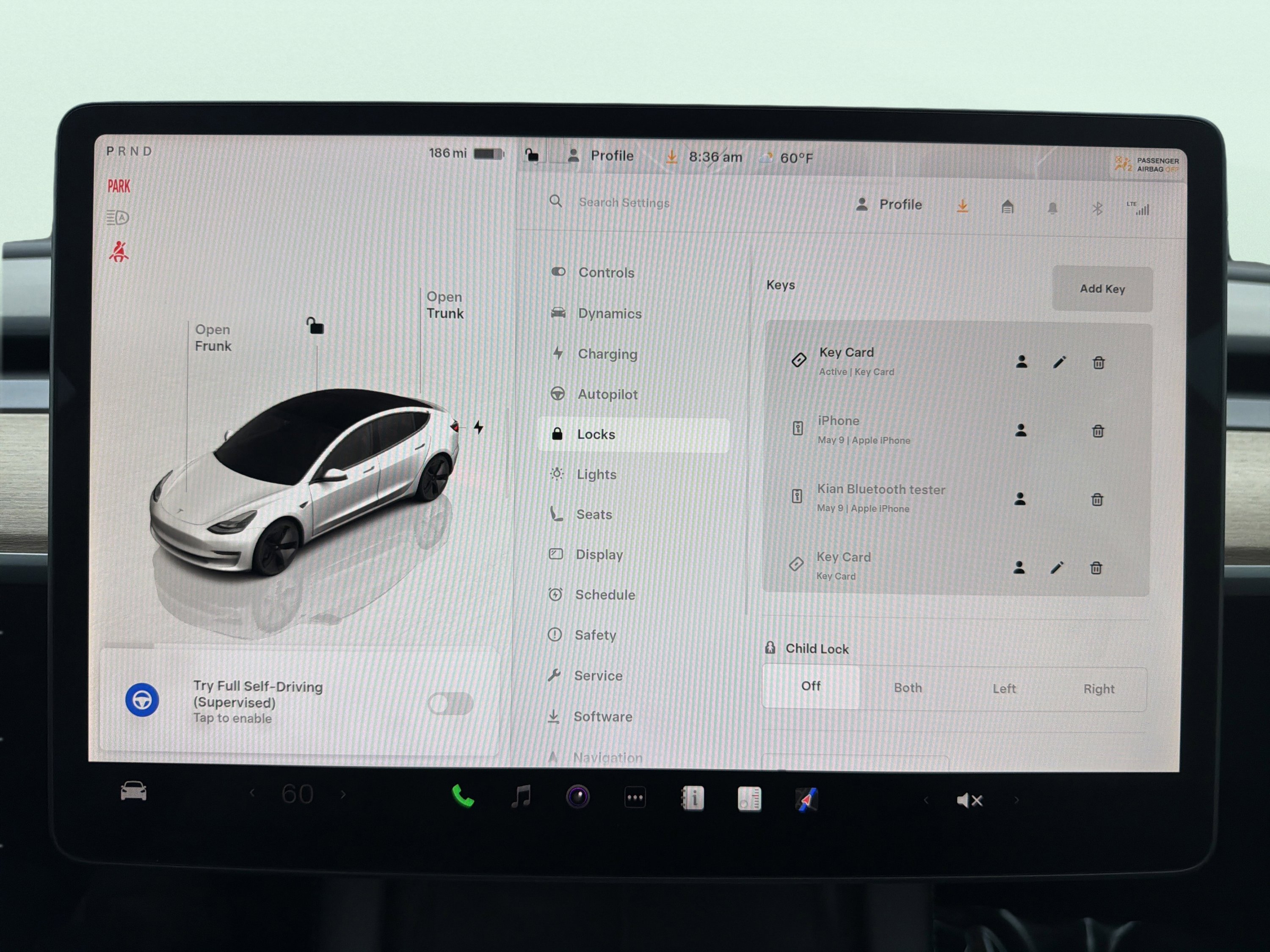The height and width of the screenshot is (952, 1270).
Task: Open the Dynamics settings menu
Action: pyautogui.click(x=633, y=314)
